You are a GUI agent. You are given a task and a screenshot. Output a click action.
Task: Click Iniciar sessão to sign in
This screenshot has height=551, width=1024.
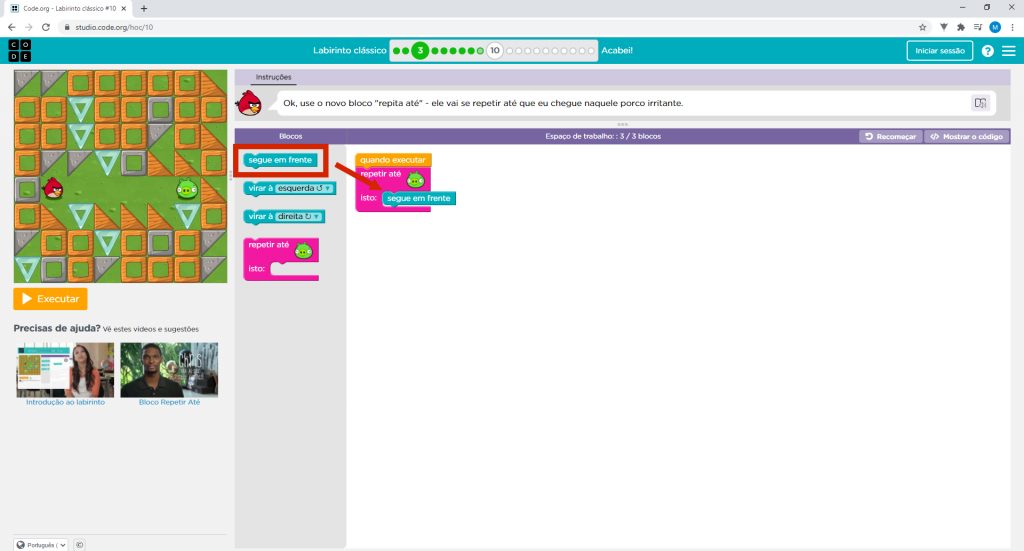(x=940, y=51)
